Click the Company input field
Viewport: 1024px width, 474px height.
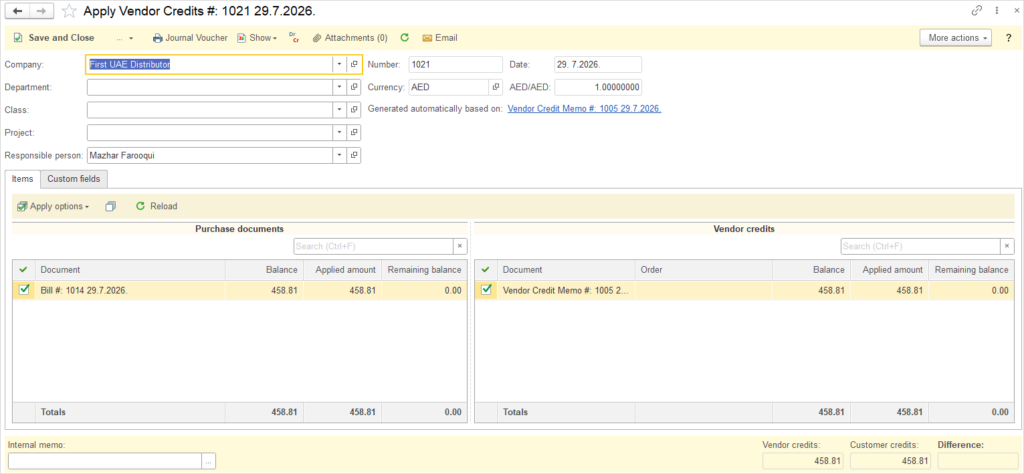click(x=209, y=65)
